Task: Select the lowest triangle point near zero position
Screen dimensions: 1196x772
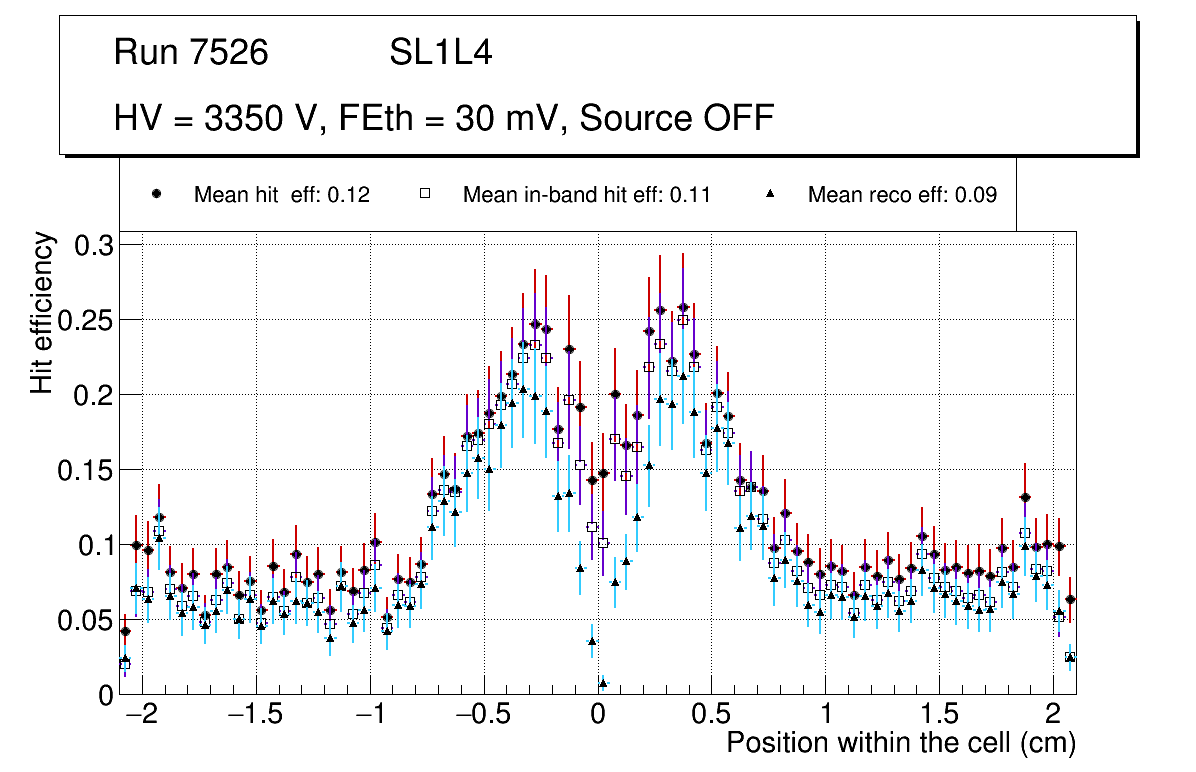Action: (602, 683)
